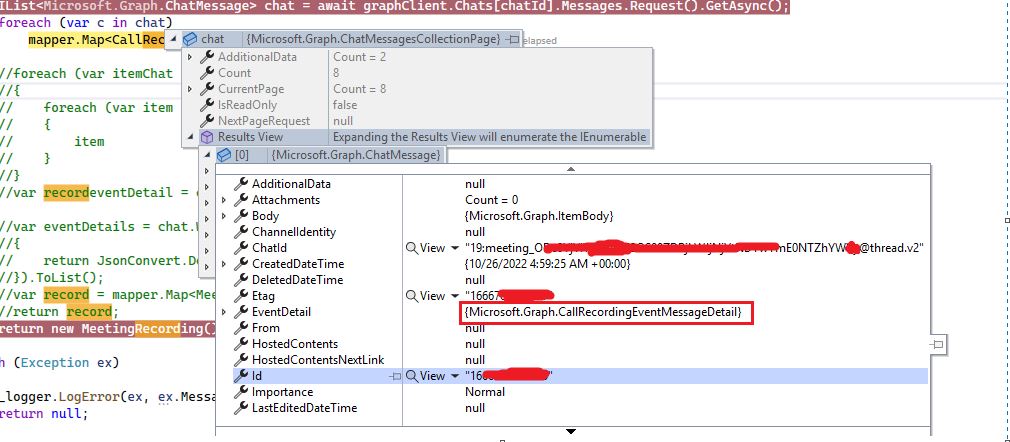Viewport: 1010px width, 442px height.
Task: Select the Importance value Normal
Action: click(x=485, y=392)
